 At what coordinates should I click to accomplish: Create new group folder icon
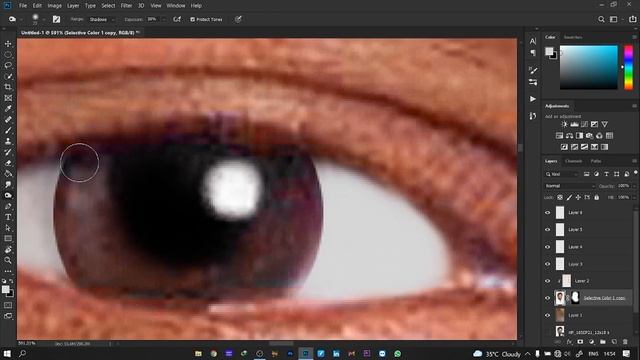602,342
